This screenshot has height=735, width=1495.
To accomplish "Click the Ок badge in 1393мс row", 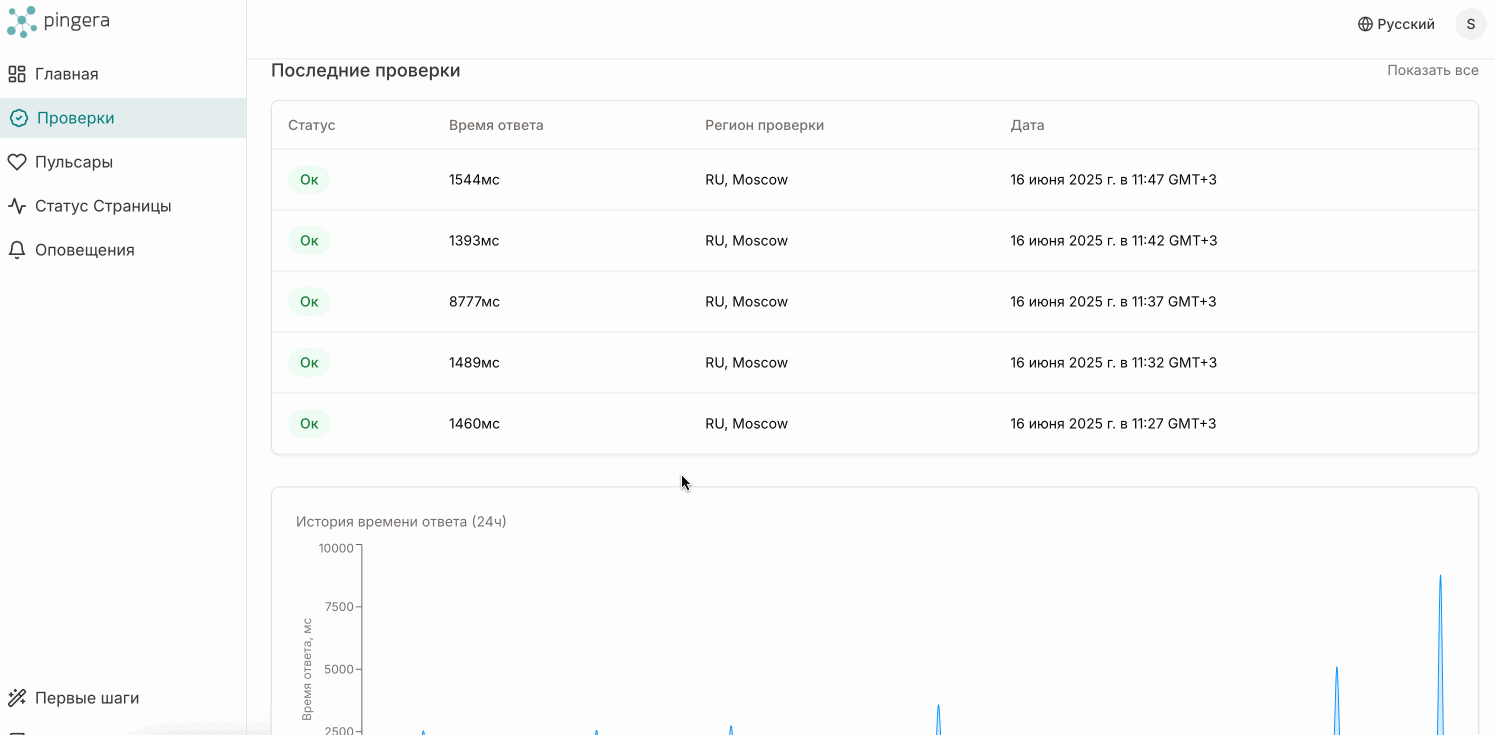I will pos(309,241).
